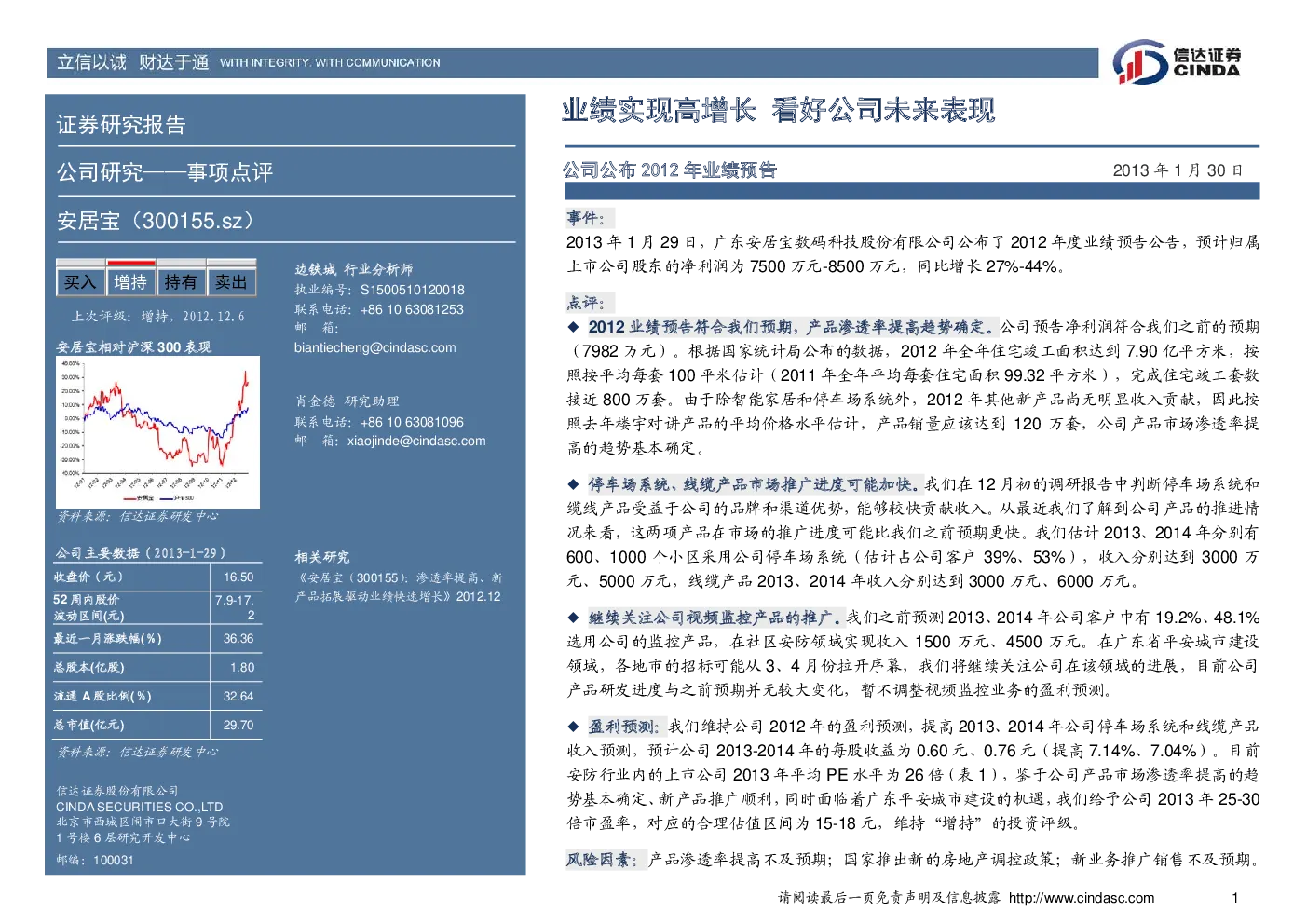Screen dimensions: 1307x924
Task: Click the 请阅读最后一页免责声明 notice
Action: (890, 898)
